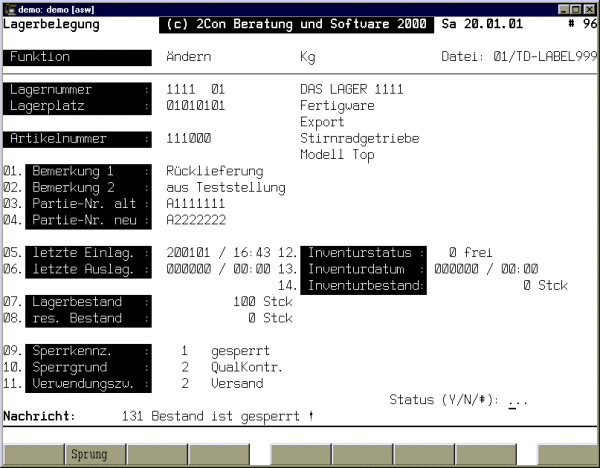600x468 pixels.
Task: Click the Partie-Nr. alt value A1111111
Action: [x=195, y=203]
